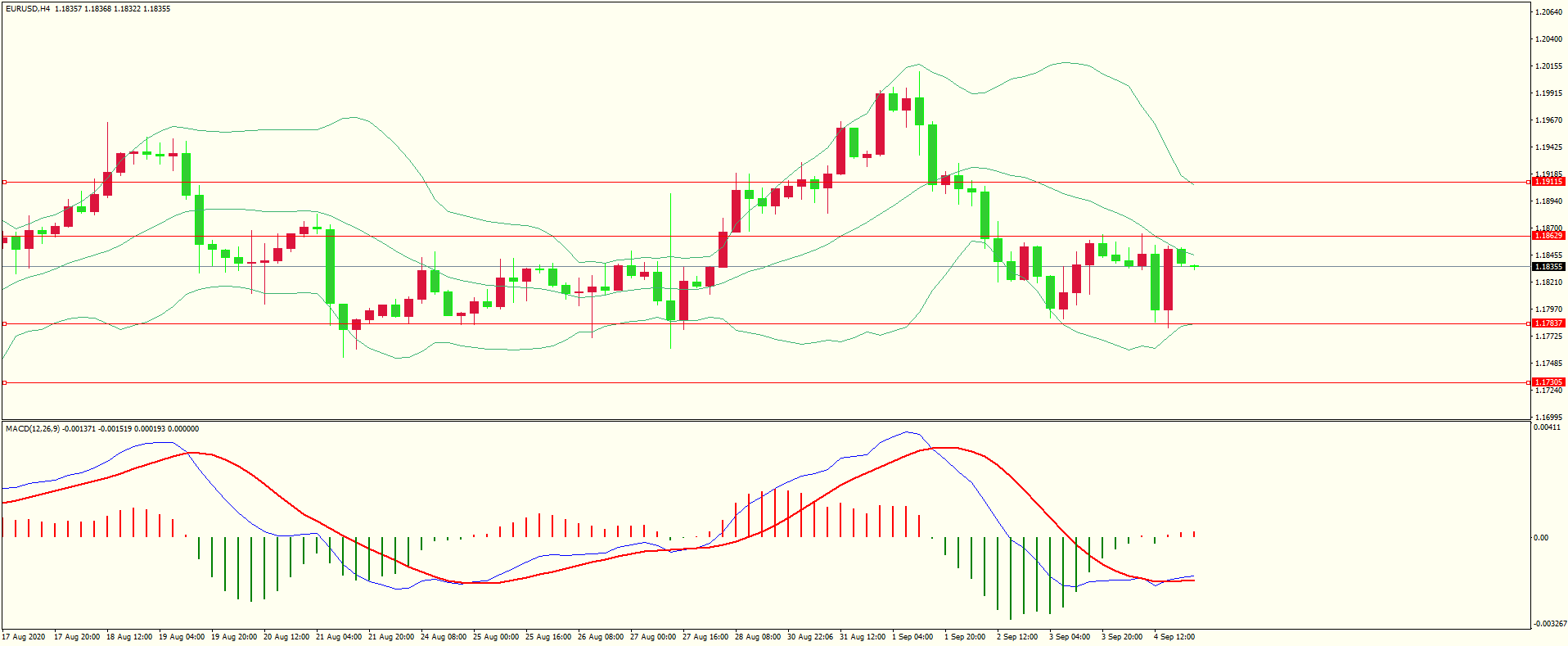
Task: Click the MACD(12,26,9) indicator label
Action: click(x=33, y=429)
